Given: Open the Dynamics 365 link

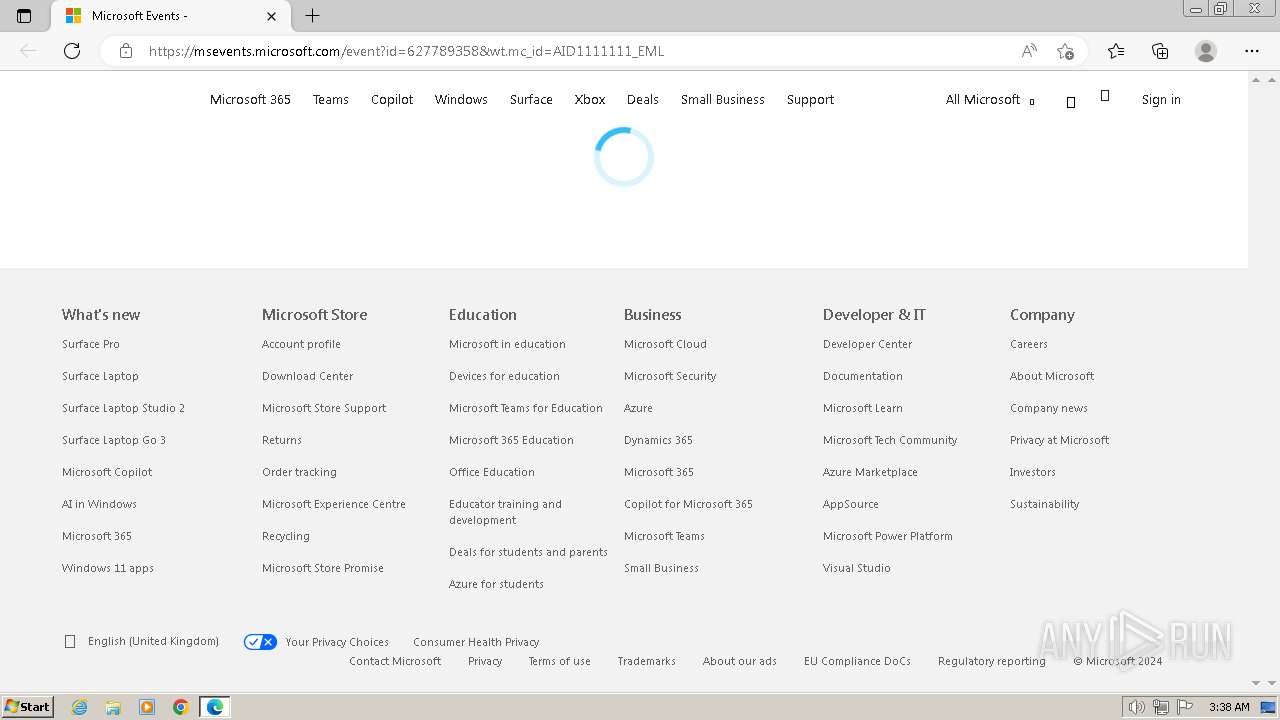Looking at the screenshot, I should pos(658,440).
